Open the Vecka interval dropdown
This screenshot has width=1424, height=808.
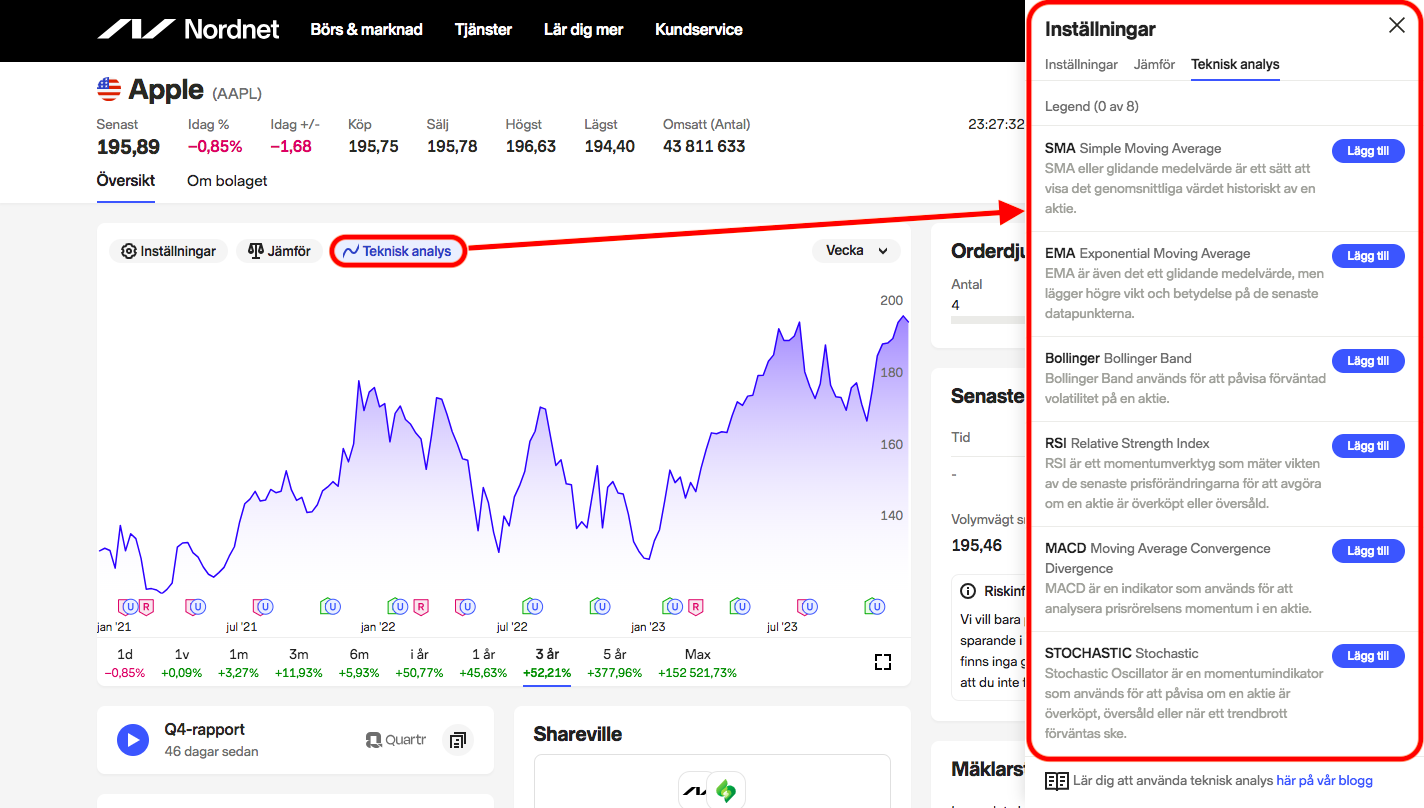(x=856, y=251)
